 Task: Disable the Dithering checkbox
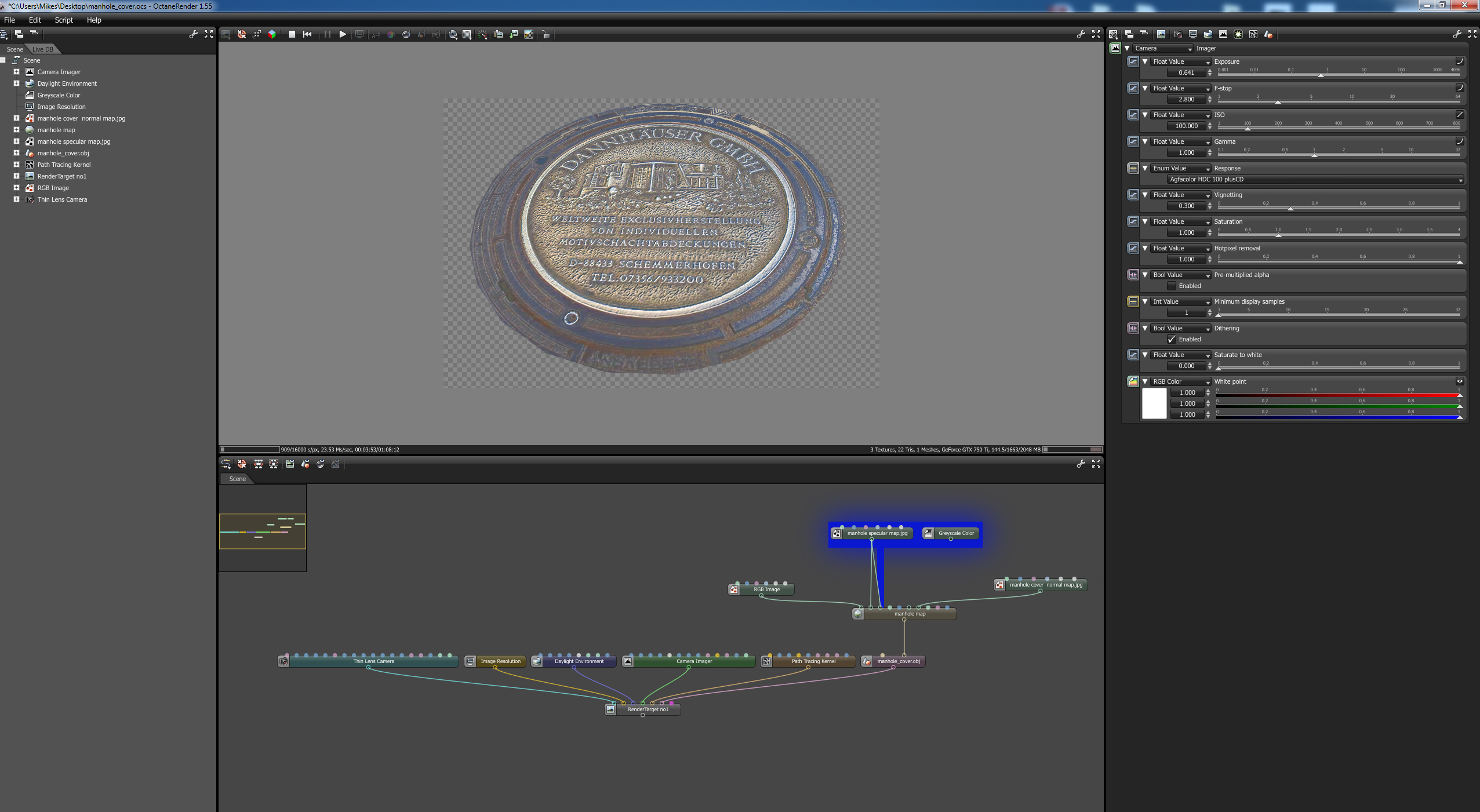1172,339
